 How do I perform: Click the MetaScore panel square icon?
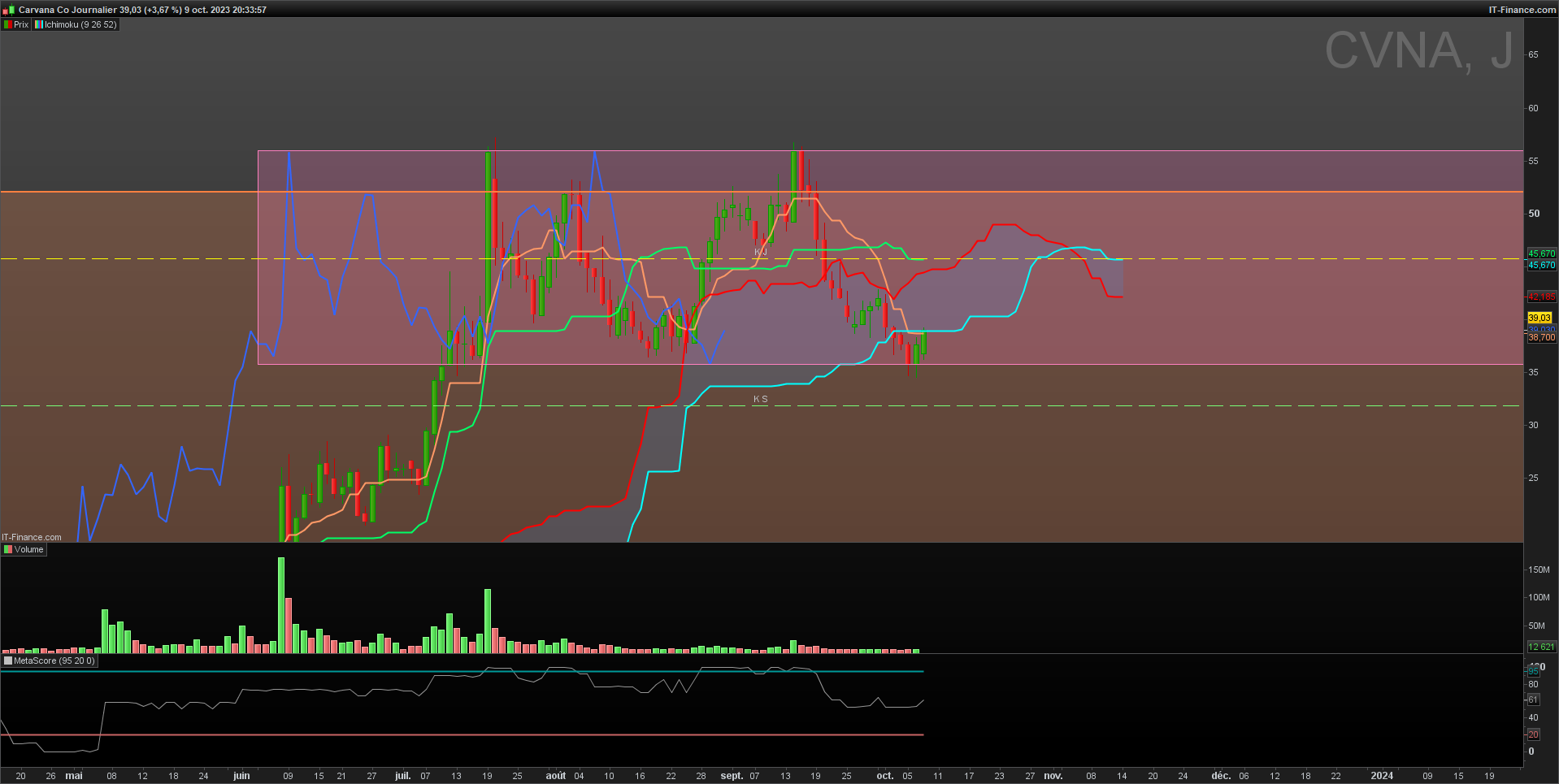(8, 661)
